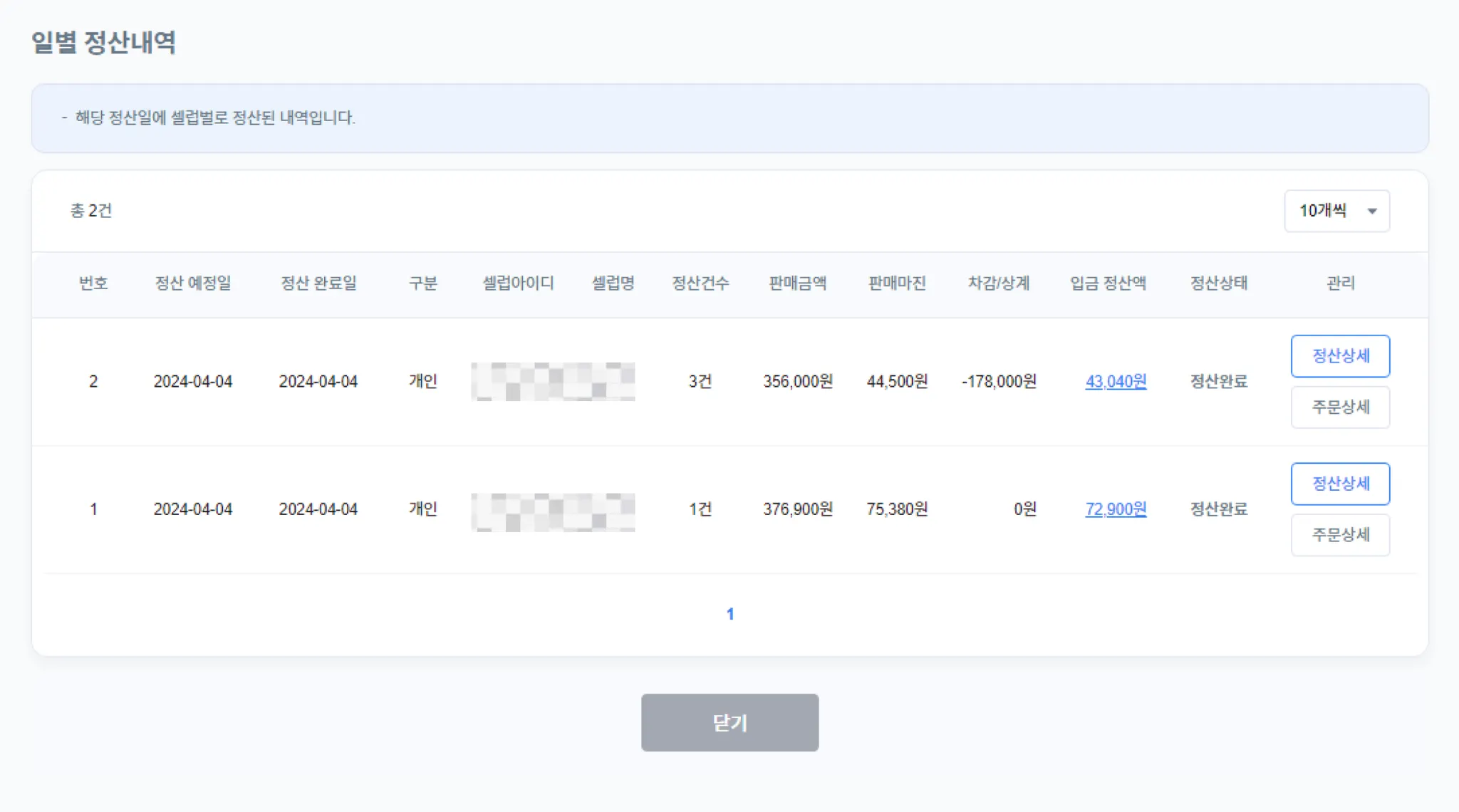Click the 정산 완료일 column header
Viewport: 1459px width, 812px height.
[318, 283]
